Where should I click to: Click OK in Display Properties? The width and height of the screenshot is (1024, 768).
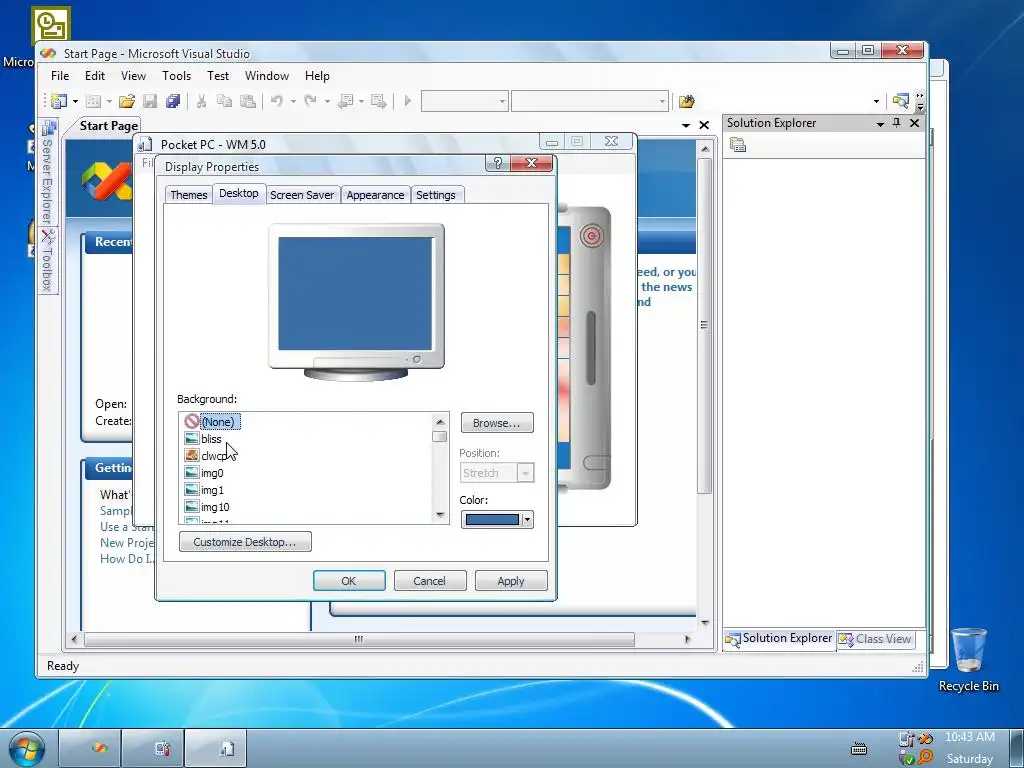pos(349,581)
